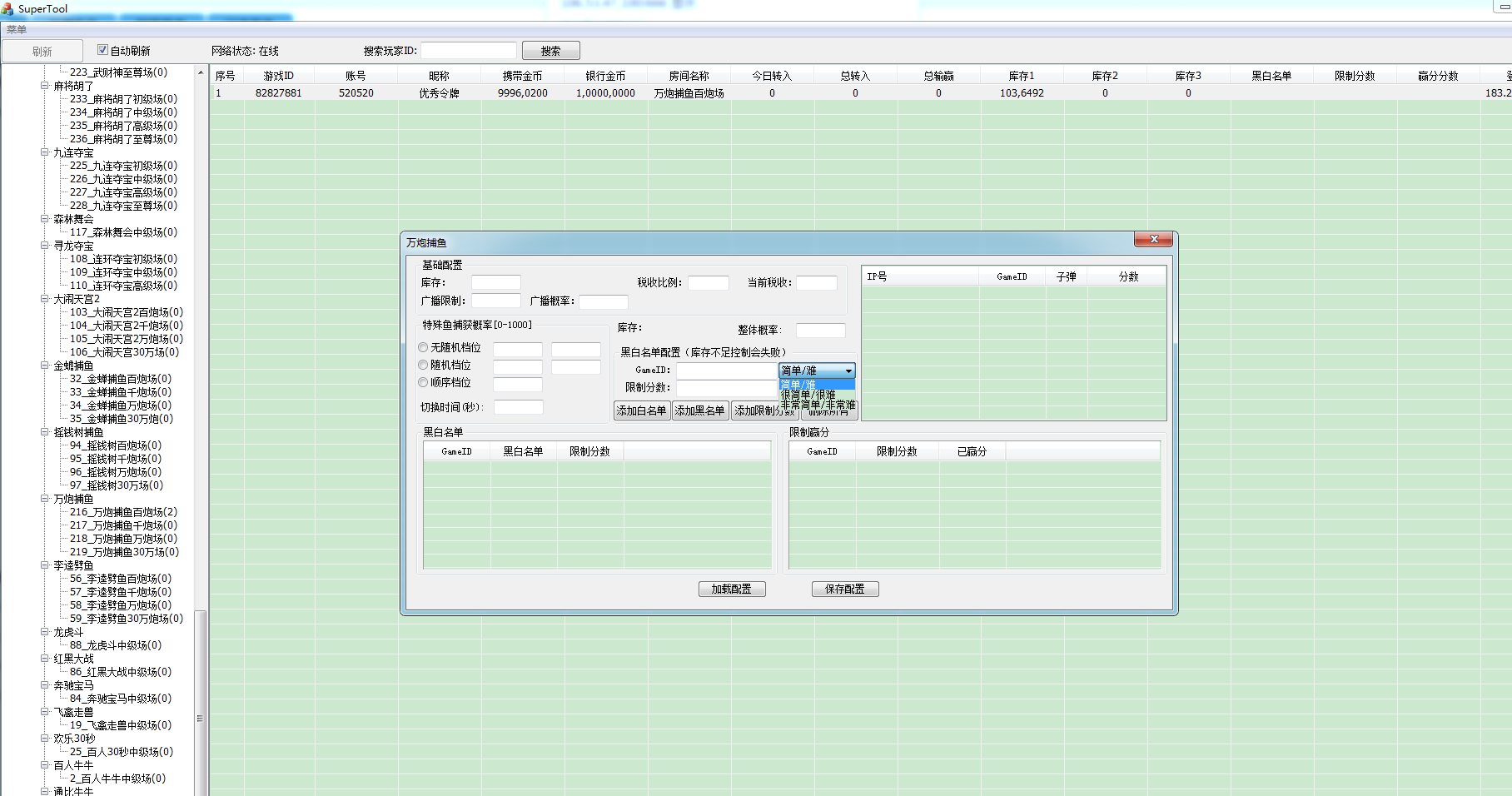Click the SuperTool app icon in title bar
The width and height of the screenshot is (1512, 796).
(x=7, y=9)
